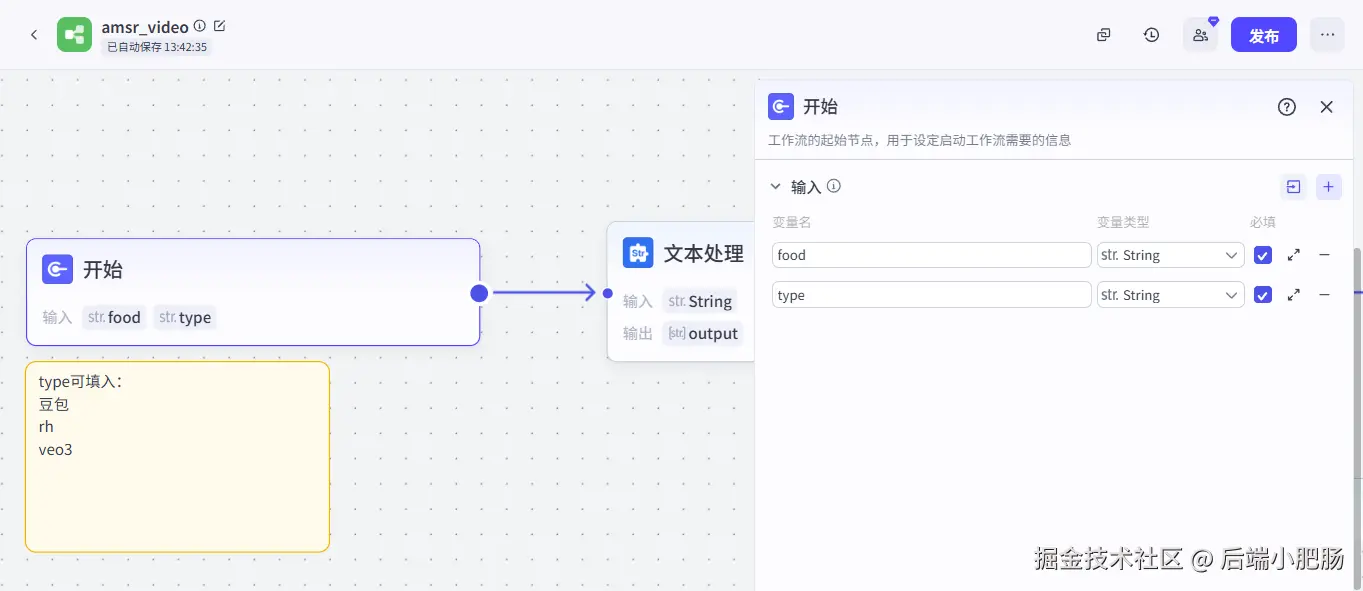The height and width of the screenshot is (591, 1363).
Task: Click the 已自动保存 13:42:35 status
Action: 157,47
